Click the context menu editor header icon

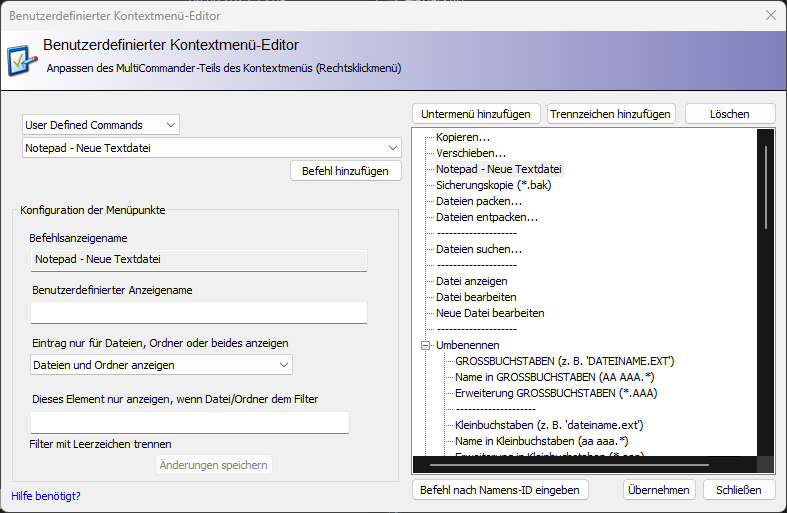point(21,58)
